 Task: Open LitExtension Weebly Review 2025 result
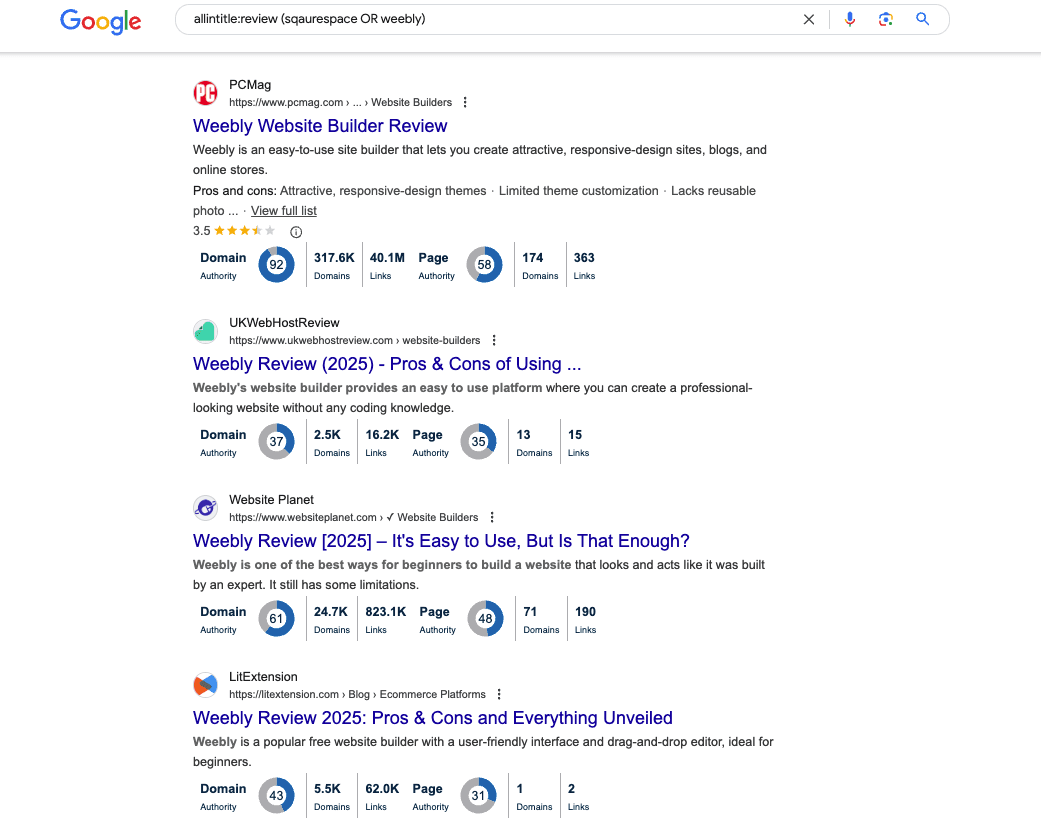(432, 718)
